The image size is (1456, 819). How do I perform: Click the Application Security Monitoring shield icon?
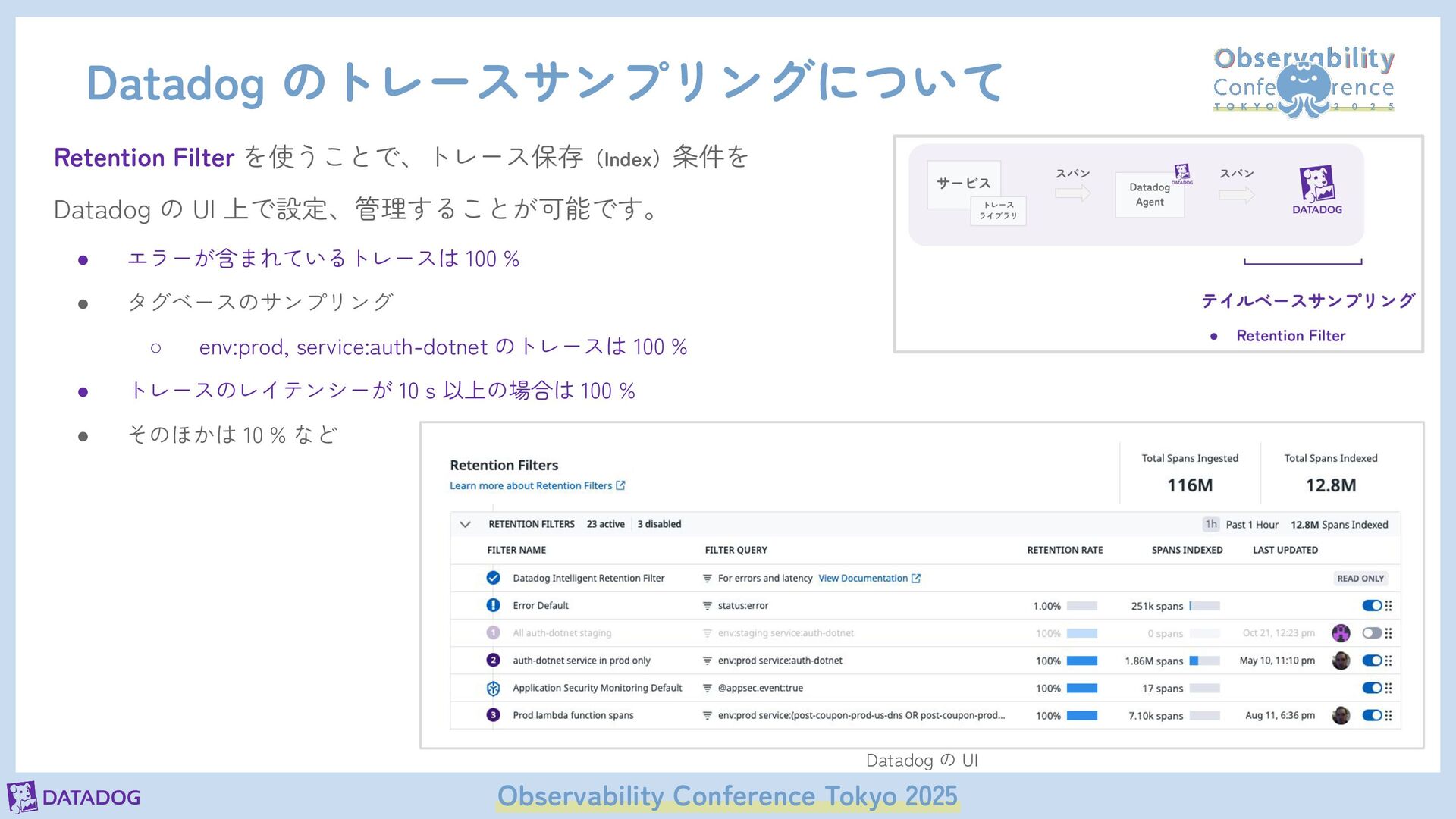point(493,688)
